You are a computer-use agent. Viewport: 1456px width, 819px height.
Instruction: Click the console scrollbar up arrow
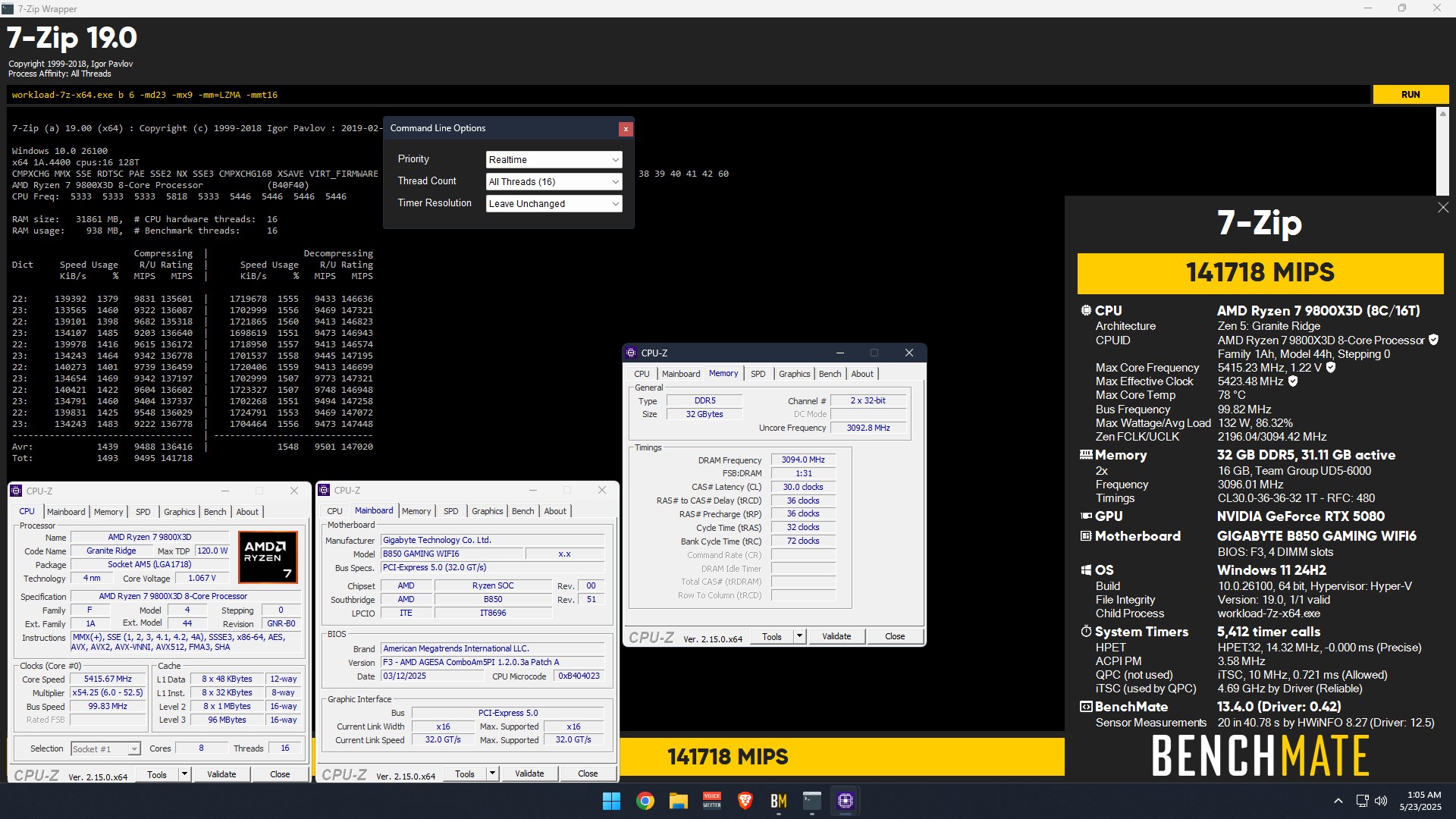[1442, 113]
